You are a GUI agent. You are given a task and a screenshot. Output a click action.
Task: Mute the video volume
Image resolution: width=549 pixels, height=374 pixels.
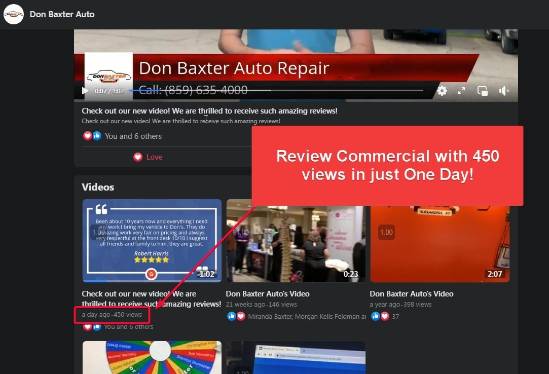(503, 91)
